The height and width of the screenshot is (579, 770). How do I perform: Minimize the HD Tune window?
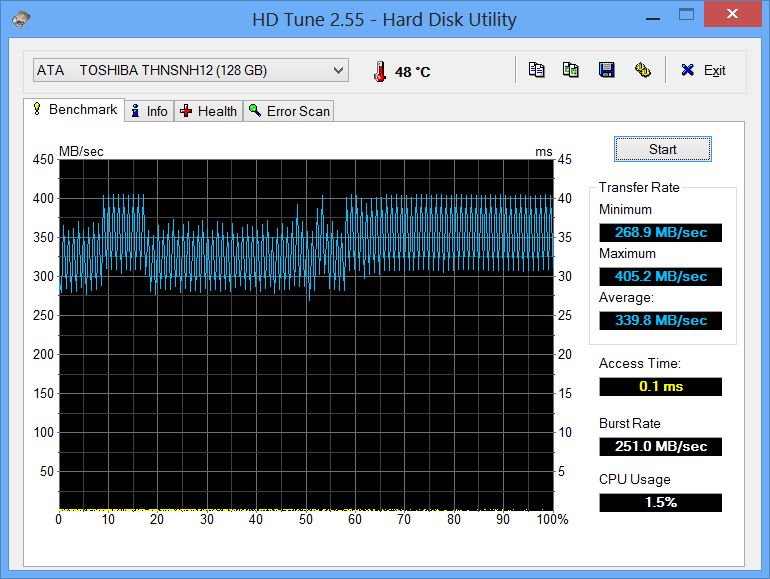click(653, 19)
